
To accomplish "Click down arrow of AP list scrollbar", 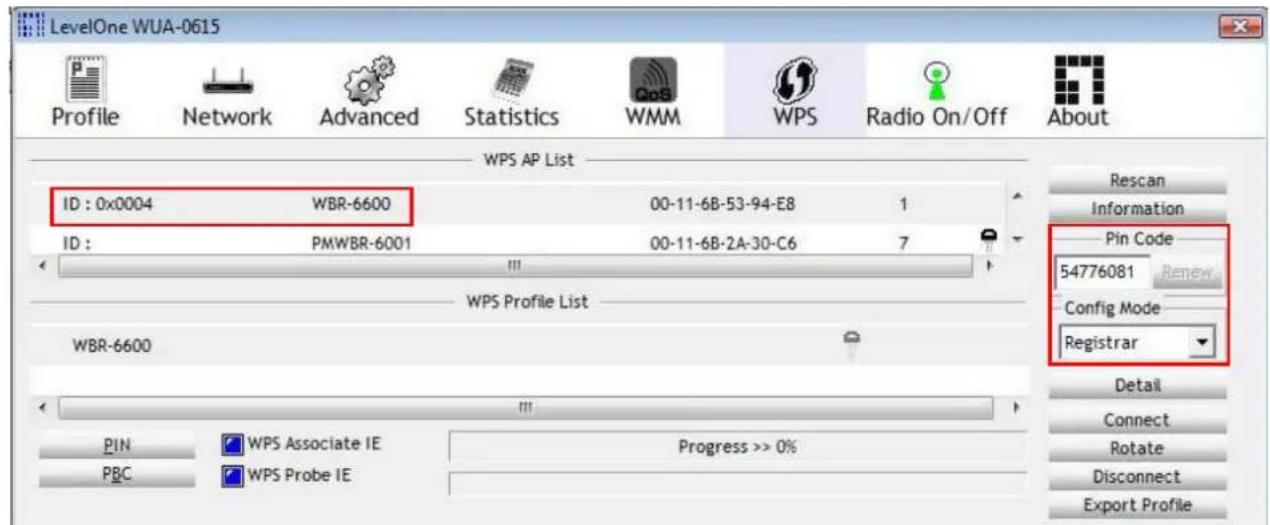I will 1018,240.
